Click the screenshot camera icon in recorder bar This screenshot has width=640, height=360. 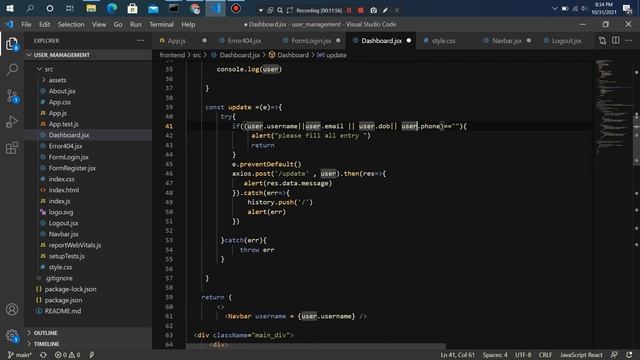pos(373,10)
